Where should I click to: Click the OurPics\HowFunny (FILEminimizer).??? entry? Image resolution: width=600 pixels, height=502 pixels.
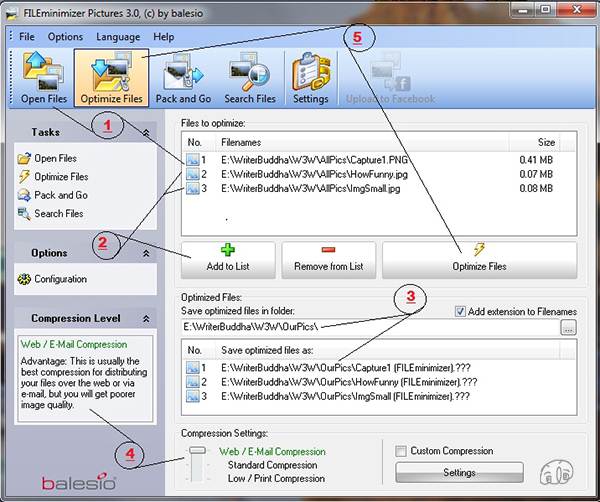click(349, 382)
